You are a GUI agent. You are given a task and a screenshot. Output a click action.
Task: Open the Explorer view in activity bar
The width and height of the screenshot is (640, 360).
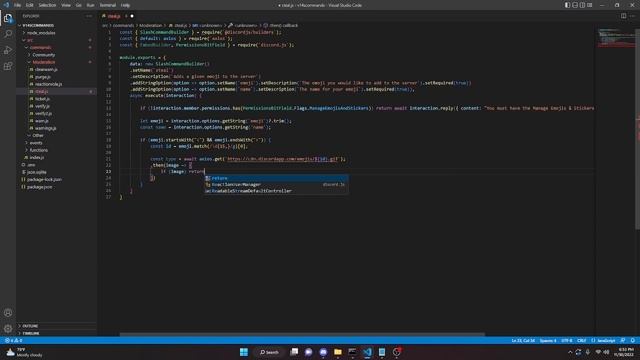pyautogui.click(x=8, y=18)
